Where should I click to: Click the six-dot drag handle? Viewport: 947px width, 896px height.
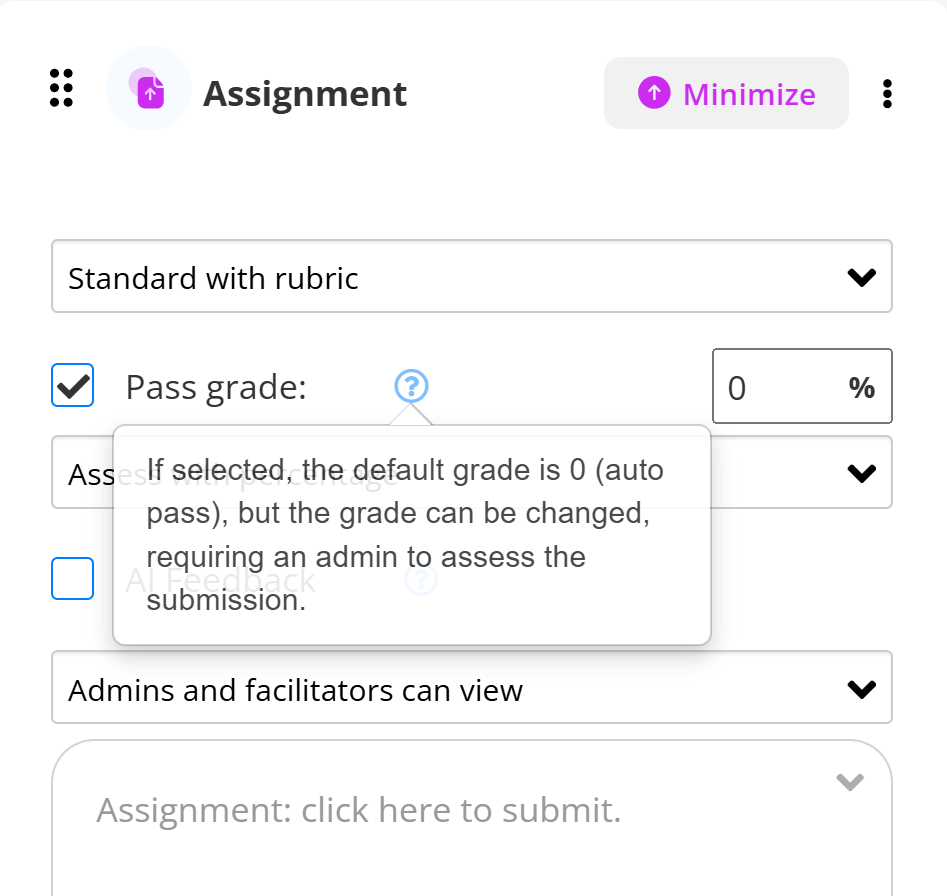pos(61,88)
